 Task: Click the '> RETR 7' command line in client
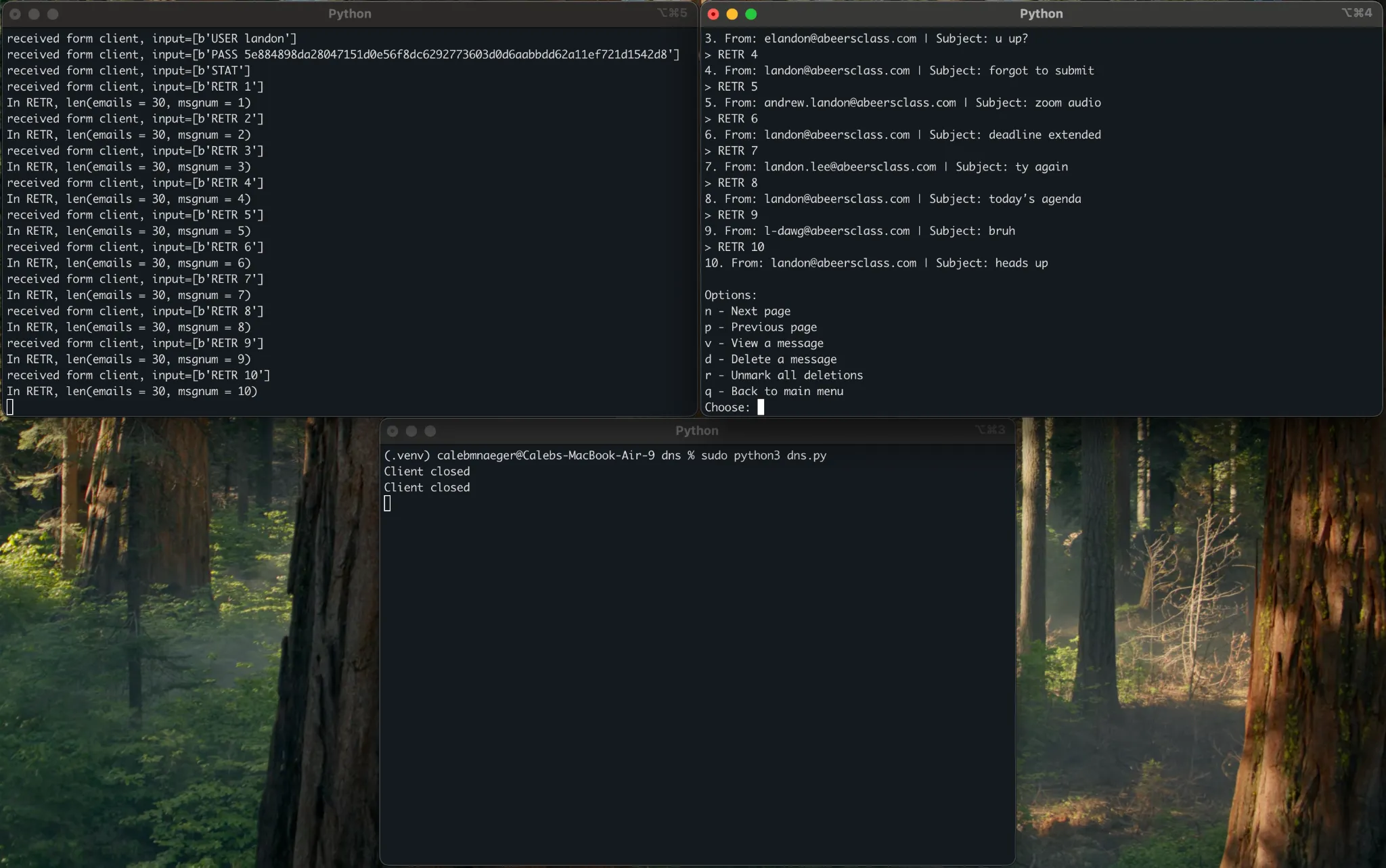pos(731,151)
